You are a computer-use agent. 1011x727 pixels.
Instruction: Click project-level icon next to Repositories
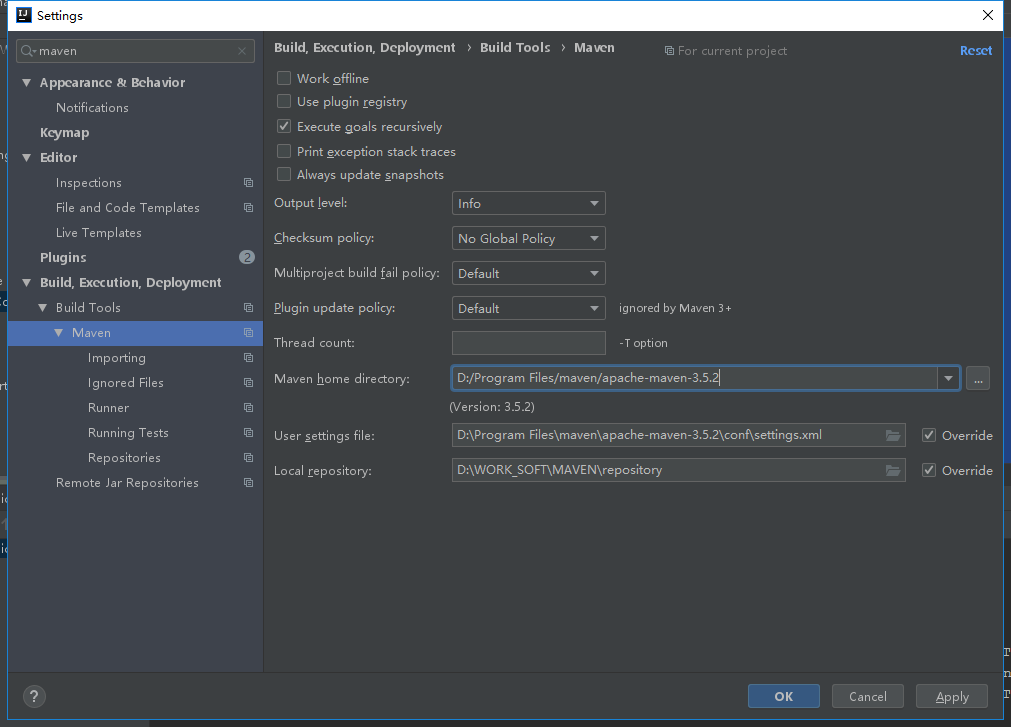tap(248, 458)
